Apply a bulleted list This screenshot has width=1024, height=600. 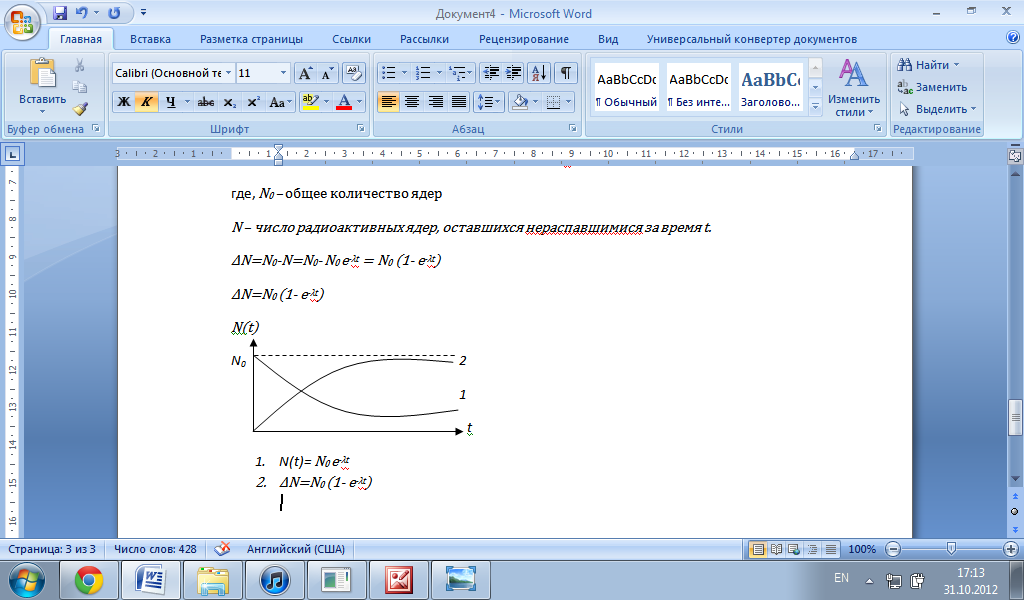(x=389, y=72)
